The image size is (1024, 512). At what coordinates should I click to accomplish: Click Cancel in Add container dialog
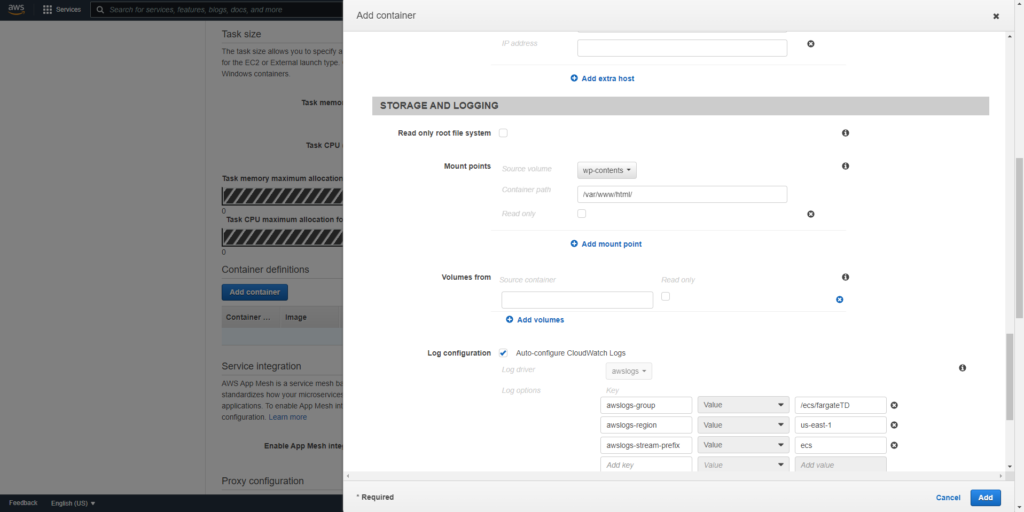click(948, 498)
